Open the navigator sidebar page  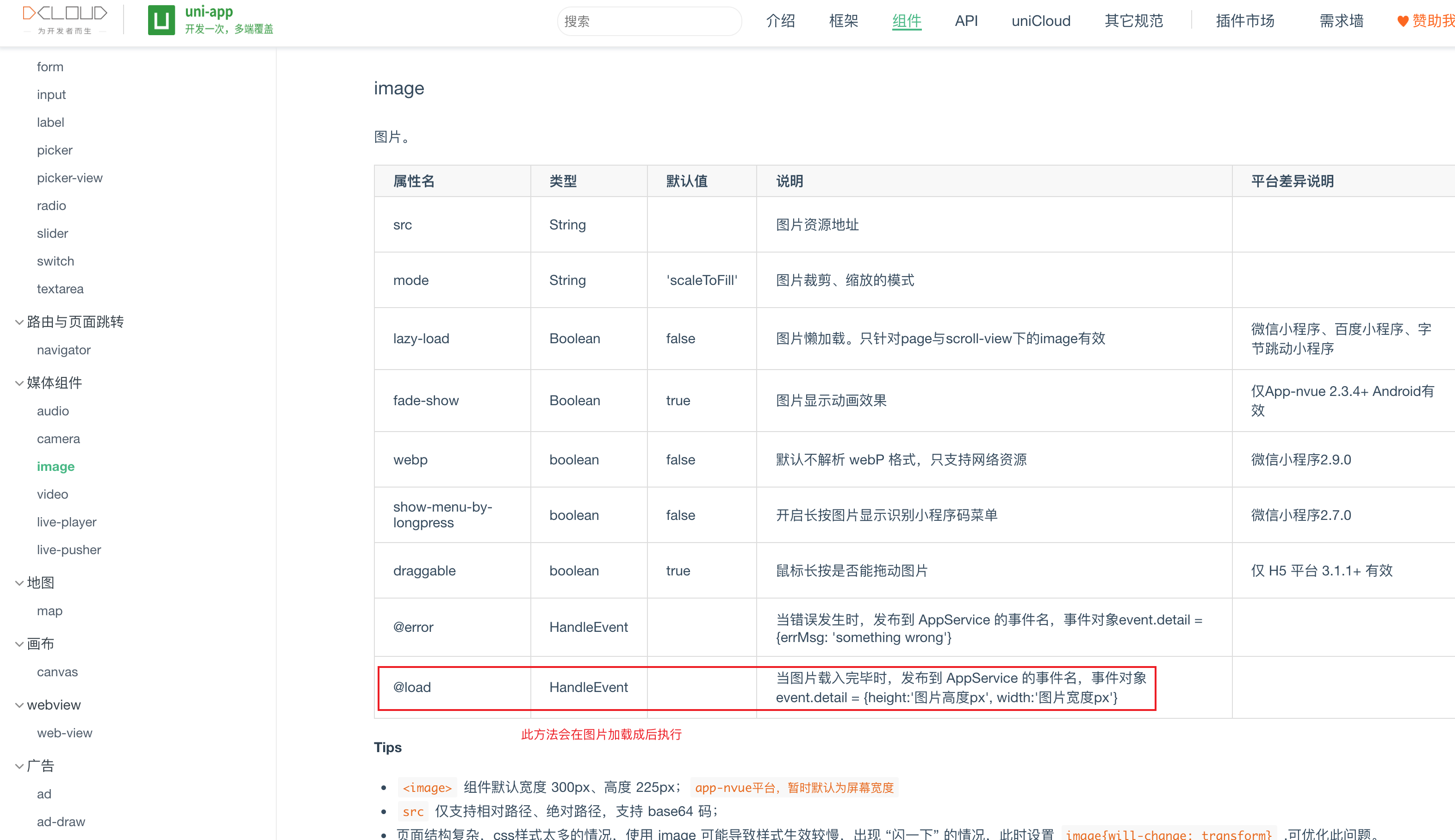[x=63, y=350]
